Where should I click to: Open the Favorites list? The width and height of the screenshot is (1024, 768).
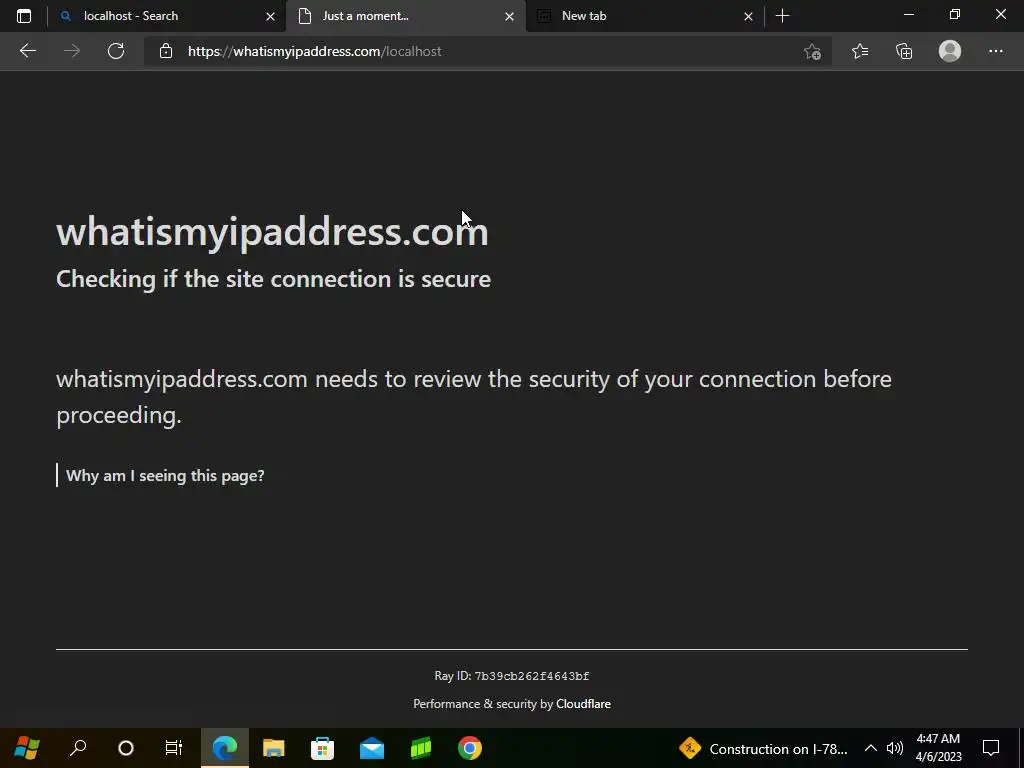pos(860,51)
